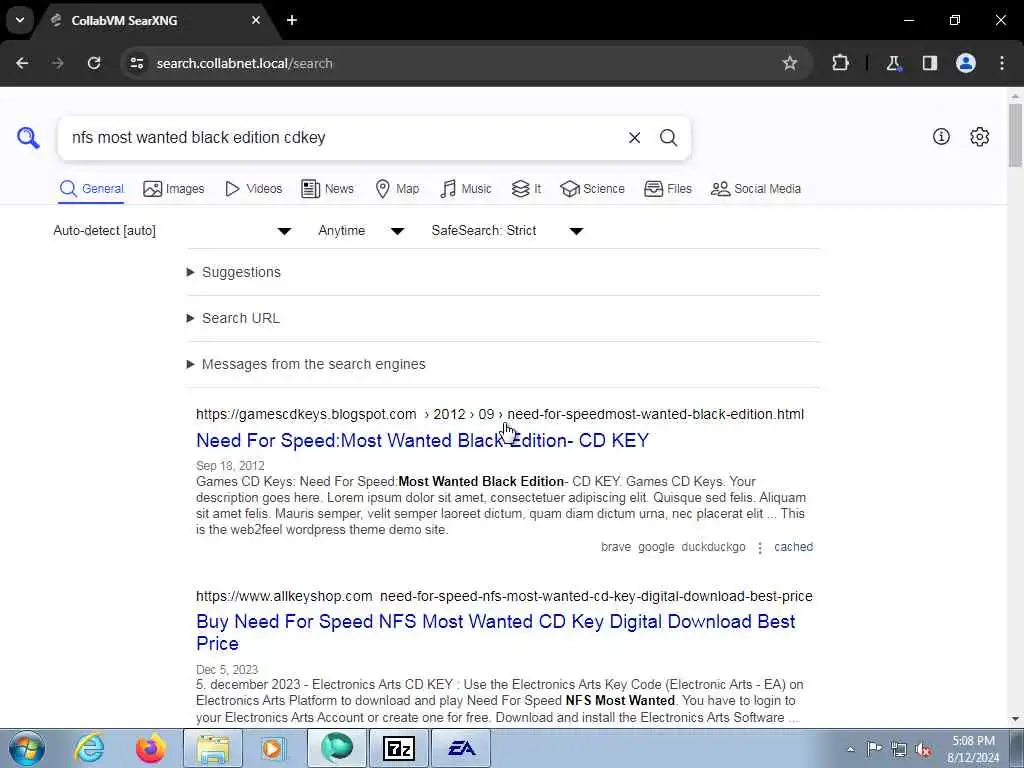Clear the search query with X
The image size is (1024, 768).
coord(634,138)
